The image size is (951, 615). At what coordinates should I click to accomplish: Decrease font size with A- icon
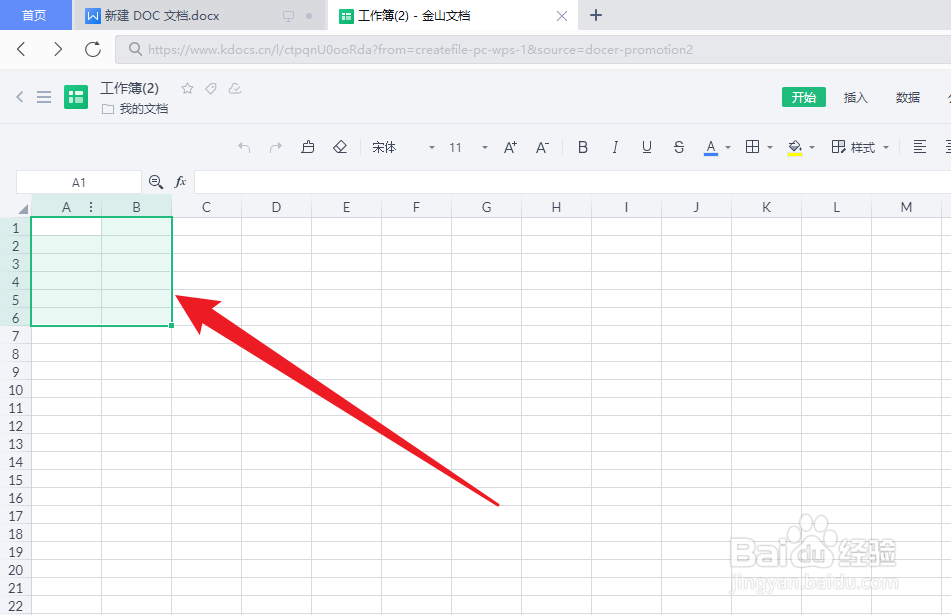(542, 147)
